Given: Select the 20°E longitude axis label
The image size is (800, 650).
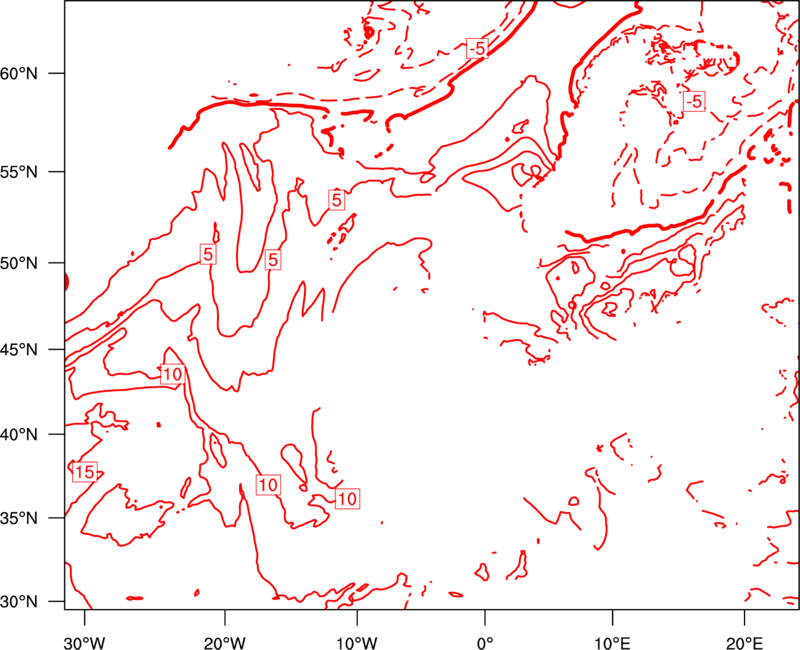Looking at the screenshot, I should (744, 642).
